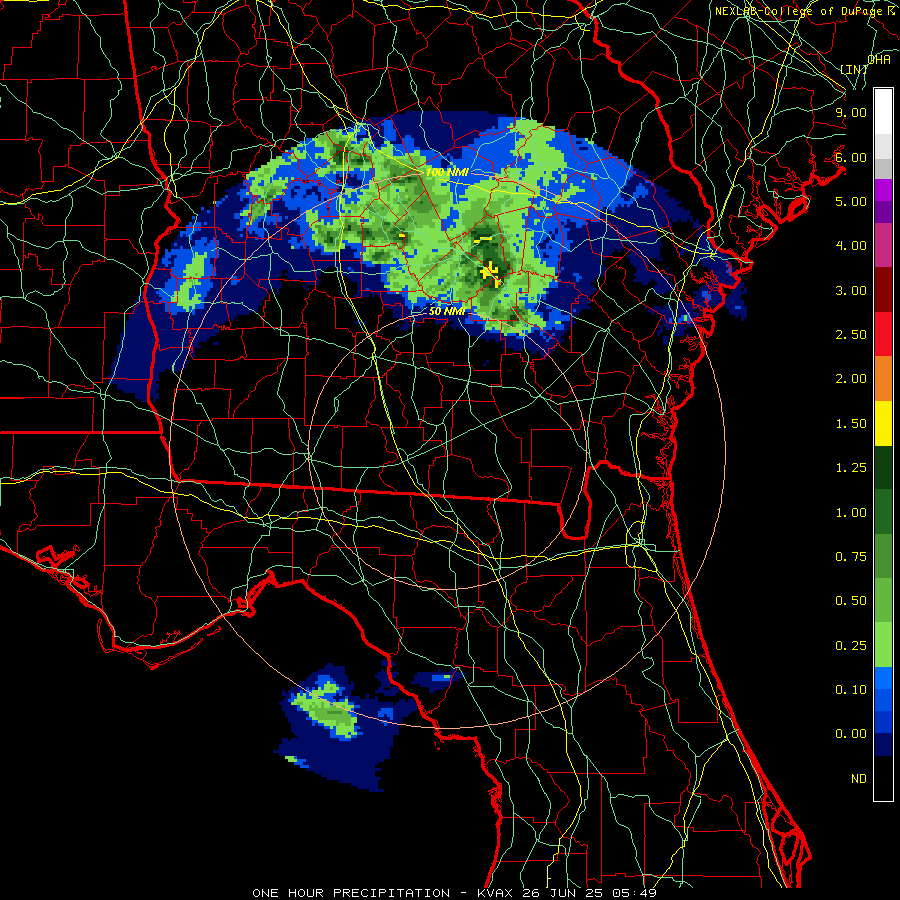Click the 100 NMI range ring label
Screen dimensions: 900x900
point(447,172)
